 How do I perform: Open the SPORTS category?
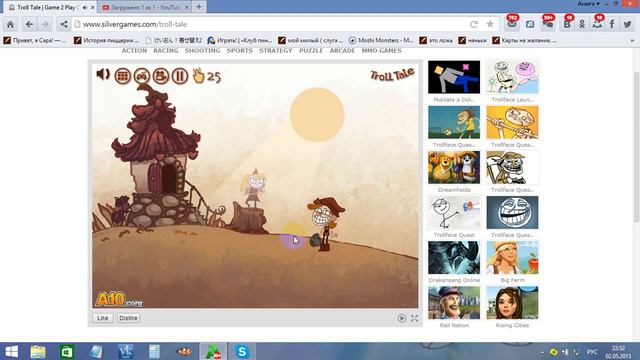coord(240,51)
